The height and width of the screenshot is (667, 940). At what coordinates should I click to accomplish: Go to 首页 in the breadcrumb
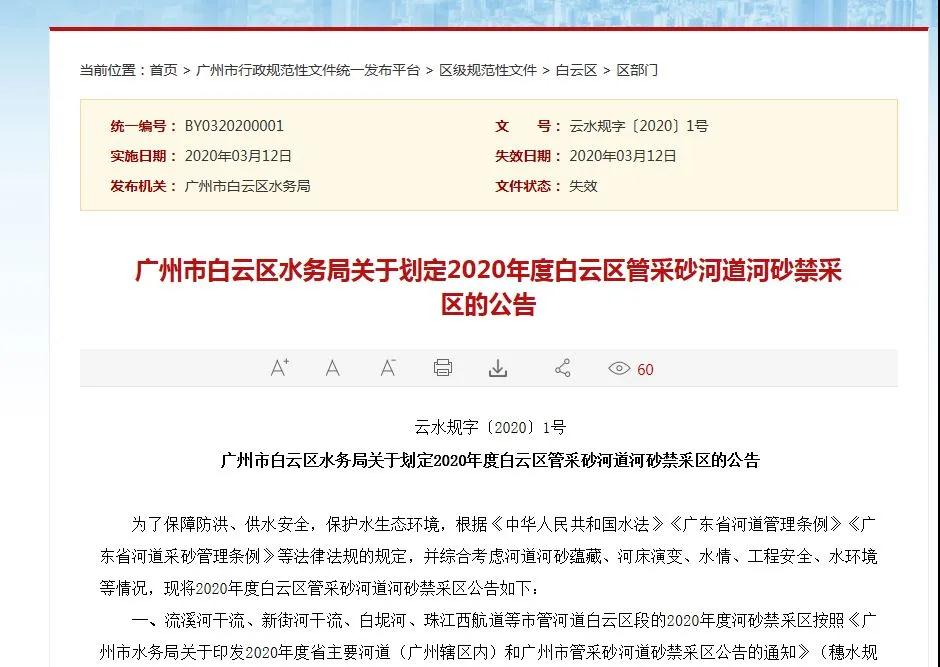(163, 70)
